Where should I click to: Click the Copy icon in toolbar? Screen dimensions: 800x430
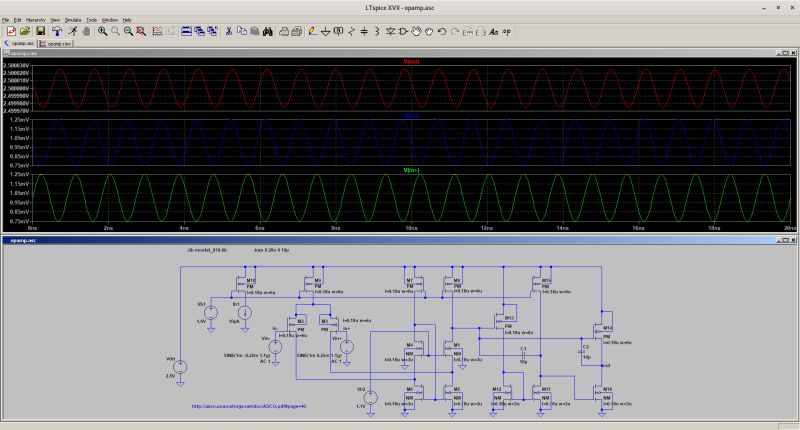pos(242,32)
